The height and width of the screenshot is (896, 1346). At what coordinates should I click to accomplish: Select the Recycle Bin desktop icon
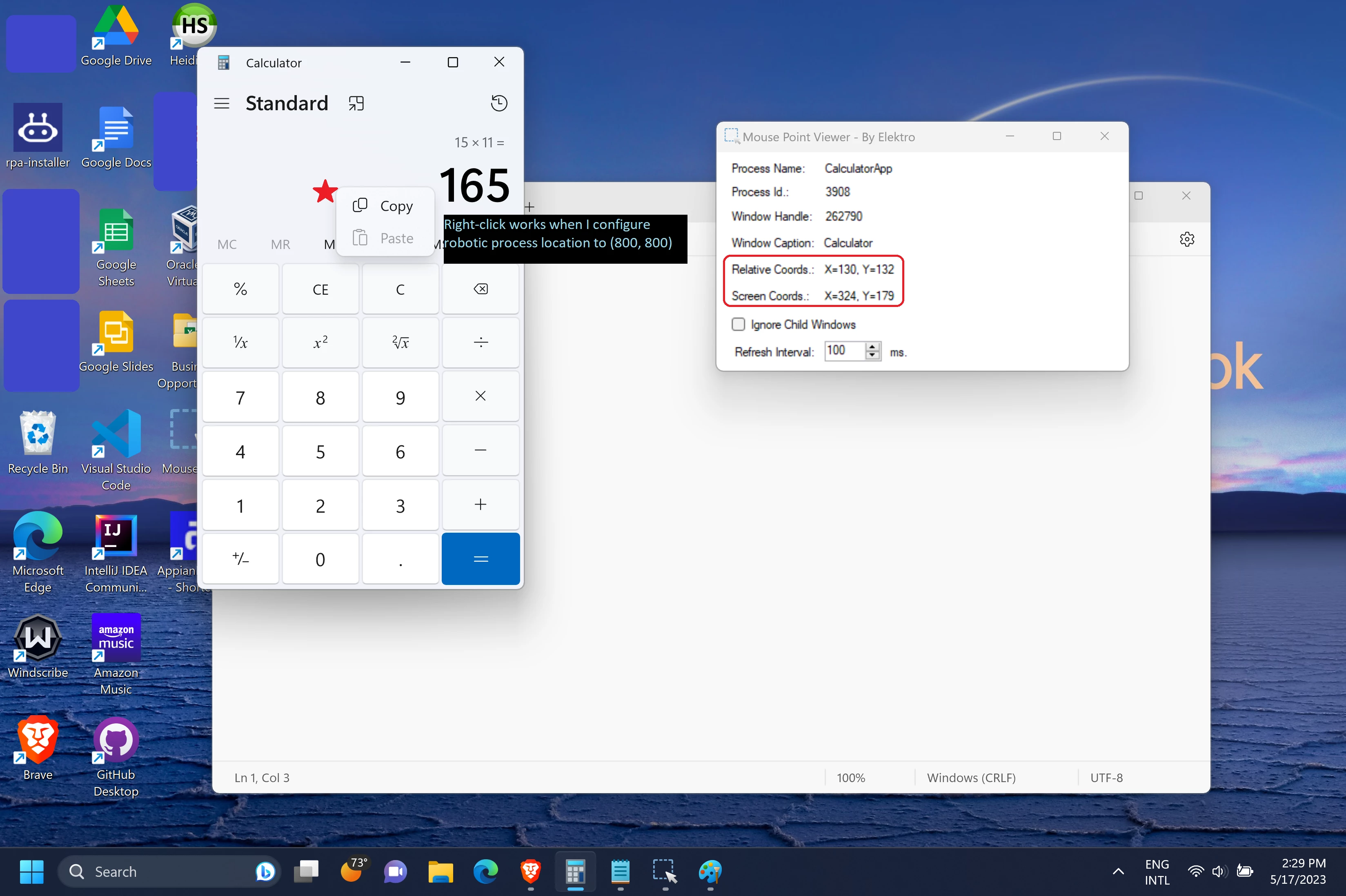click(38, 443)
